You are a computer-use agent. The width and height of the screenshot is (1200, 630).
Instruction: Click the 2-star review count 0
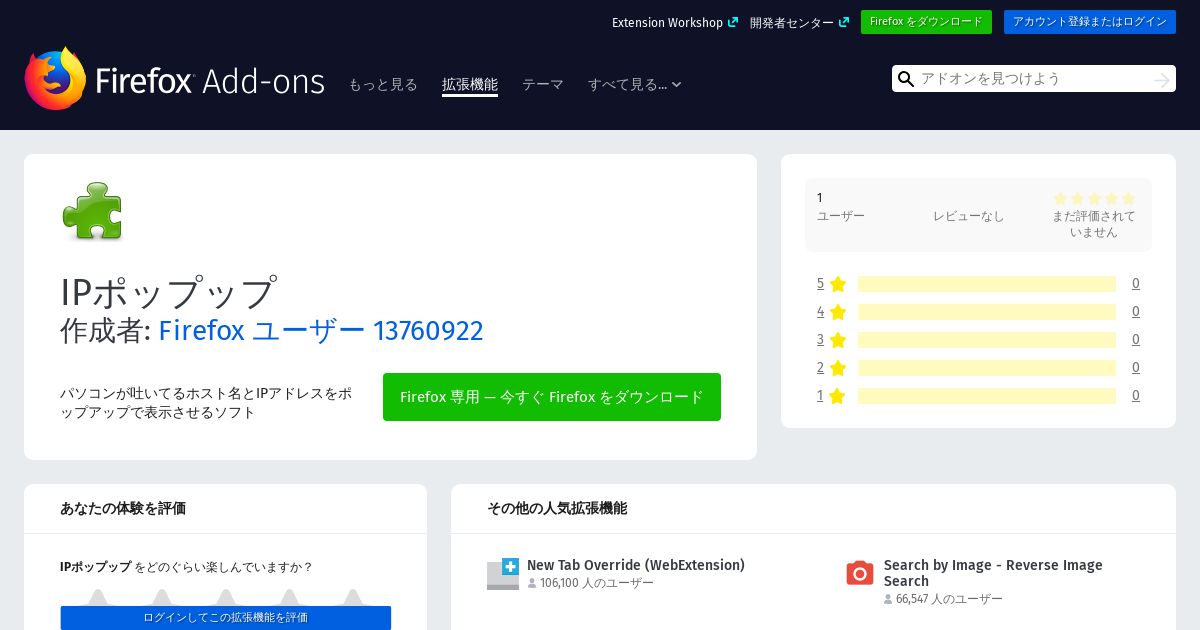[x=1136, y=368]
